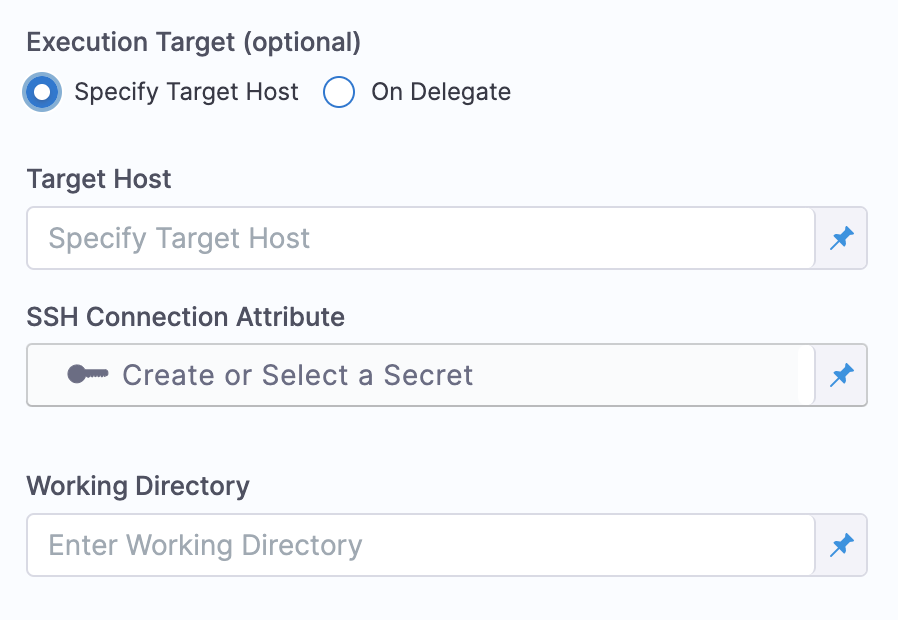The height and width of the screenshot is (620, 898).
Task: Choose the On Delegate radio option
Action: tap(339, 93)
